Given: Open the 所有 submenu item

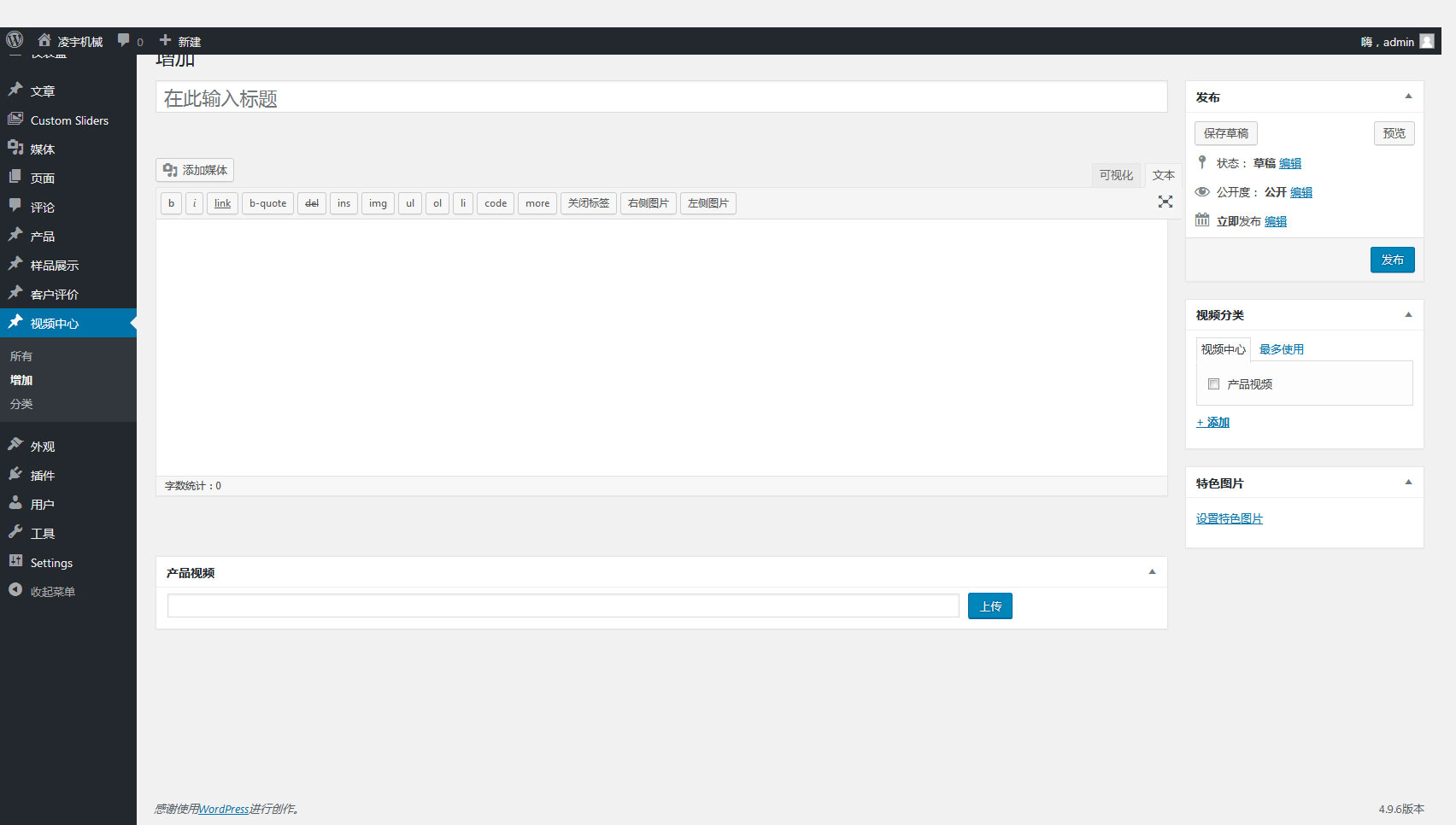Looking at the screenshot, I should (x=21, y=356).
